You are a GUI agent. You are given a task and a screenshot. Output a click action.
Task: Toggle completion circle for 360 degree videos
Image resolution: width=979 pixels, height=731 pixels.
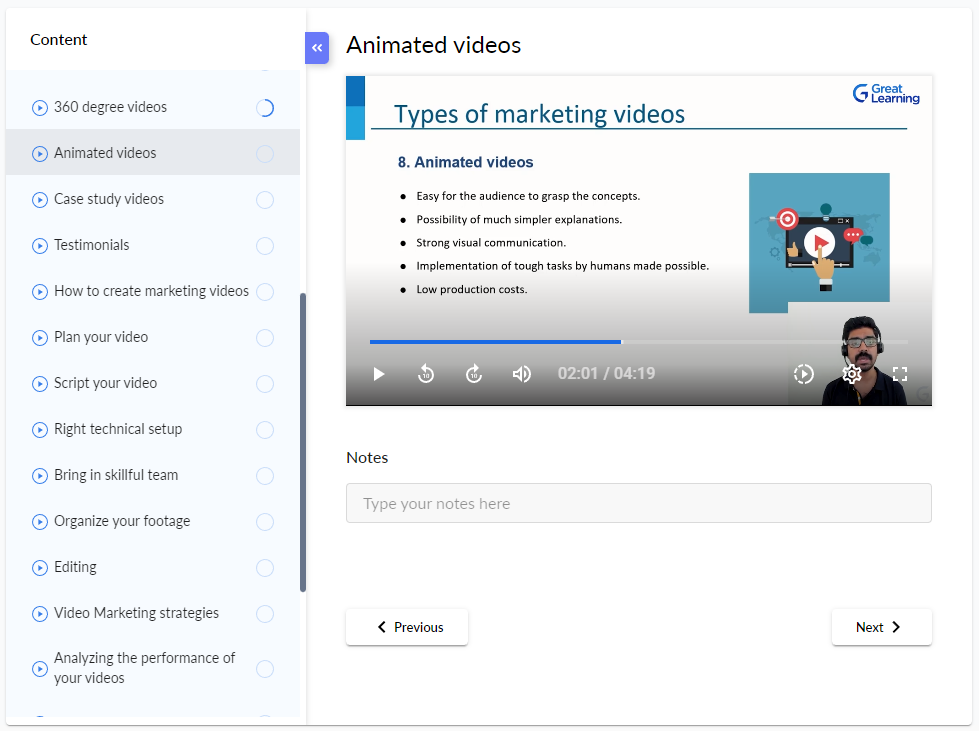265,108
